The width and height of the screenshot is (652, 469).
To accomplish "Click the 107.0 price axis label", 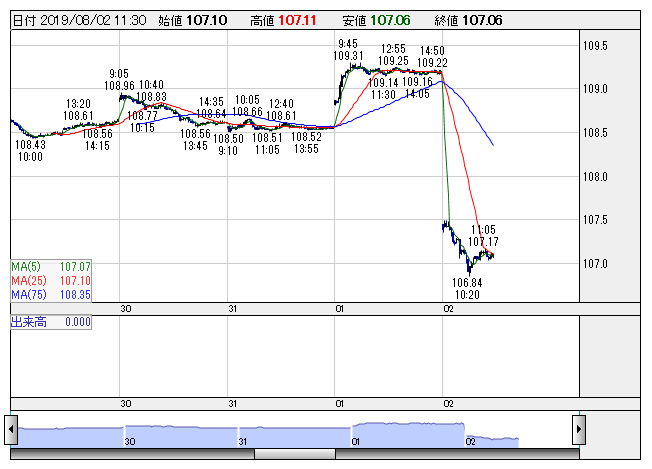I will click(595, 264).
